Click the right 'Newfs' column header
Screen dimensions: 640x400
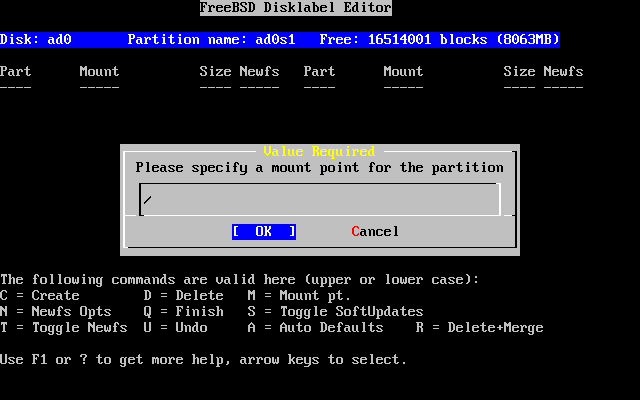point(563,72)
